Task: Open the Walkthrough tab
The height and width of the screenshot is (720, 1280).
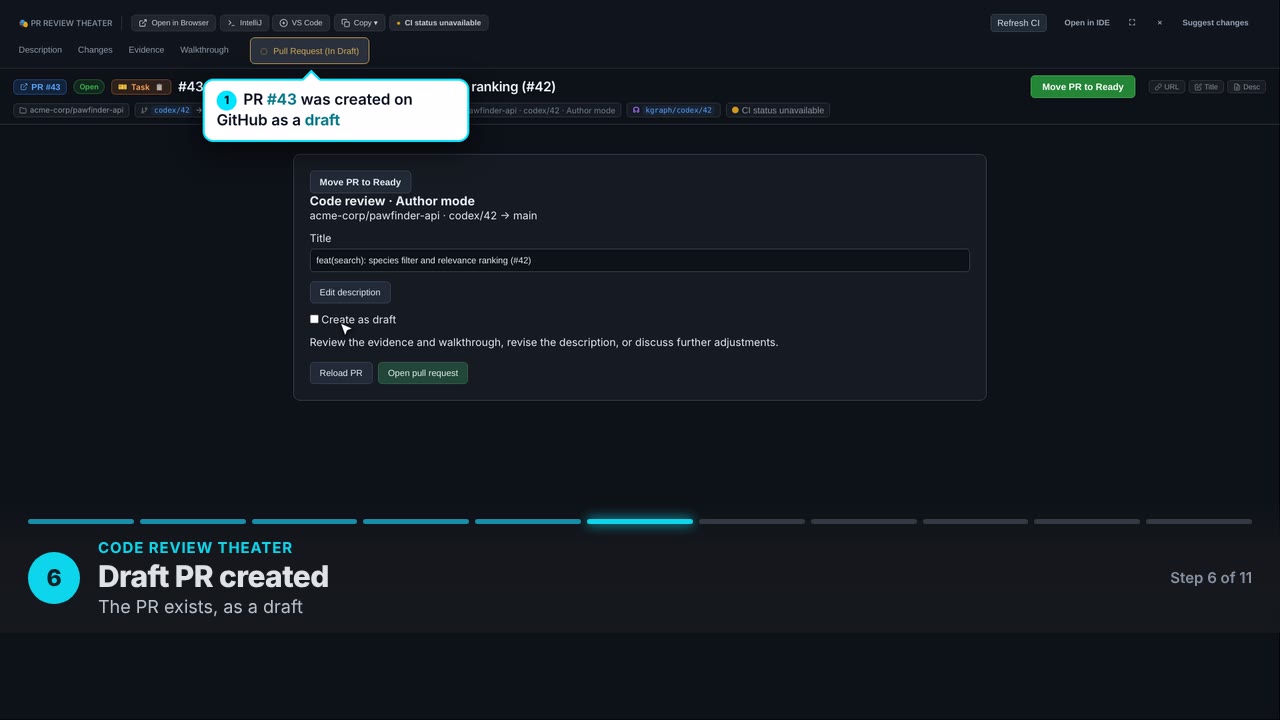Action: click(x=204, y=50)
